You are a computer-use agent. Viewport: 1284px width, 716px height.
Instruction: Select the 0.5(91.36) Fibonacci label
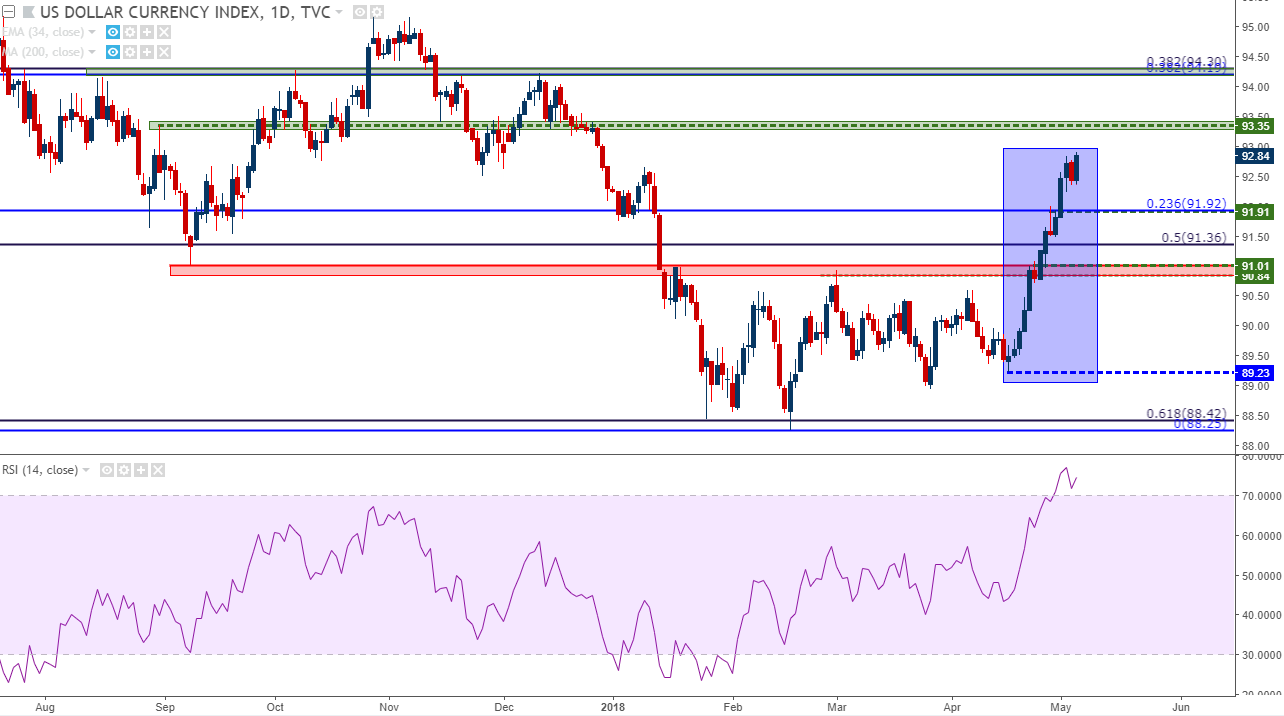coord(1194,237)
